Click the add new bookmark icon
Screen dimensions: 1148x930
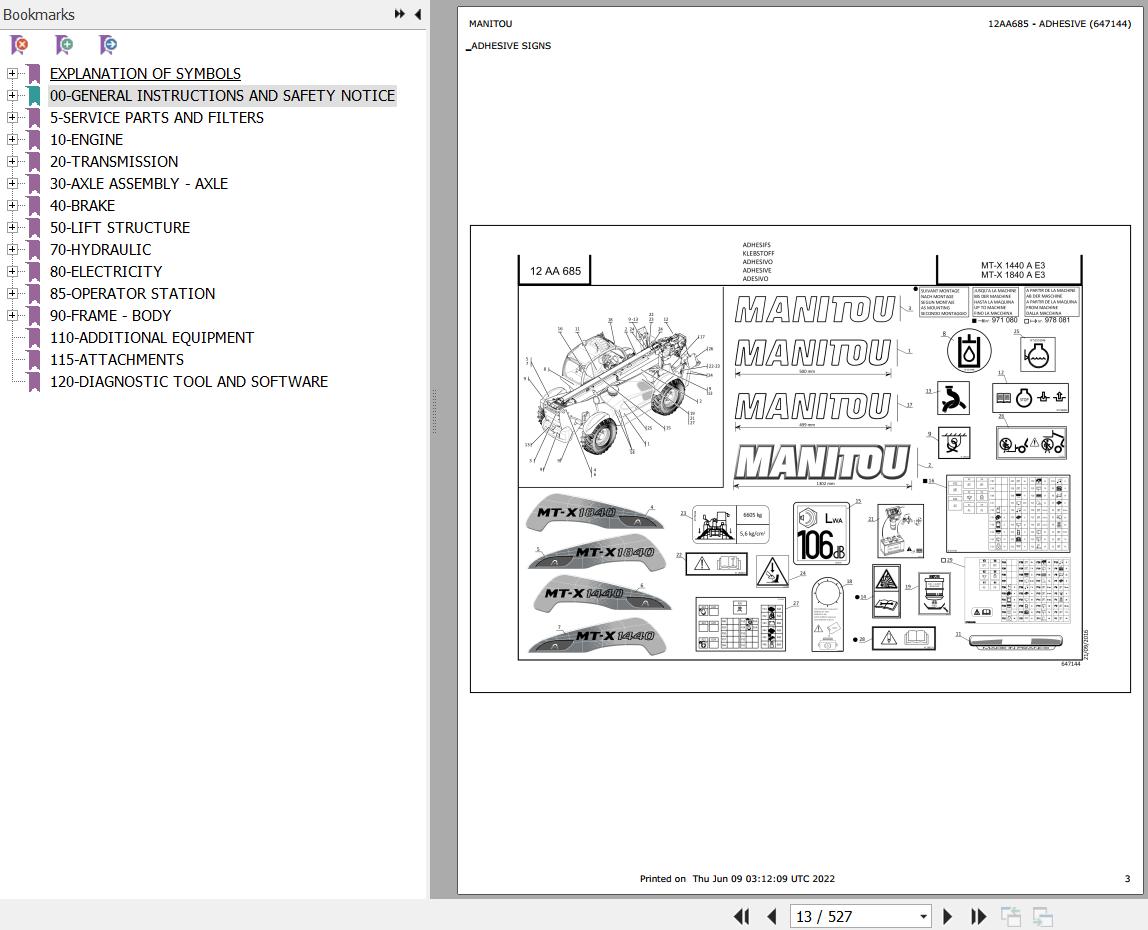[x=64, y=45]
